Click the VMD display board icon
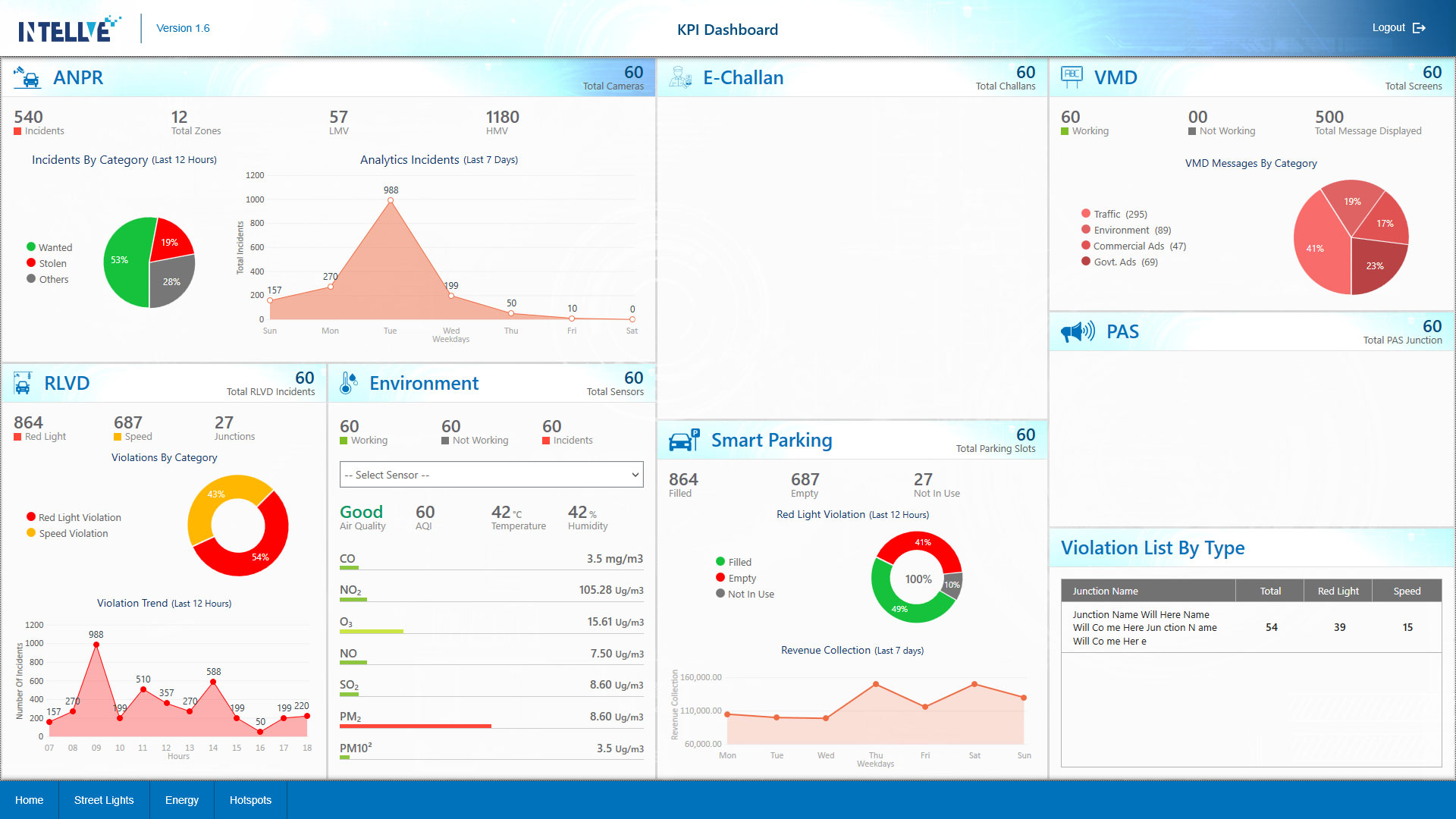Viewport: 1456px width, 819px height. (x=1072, y=77)
